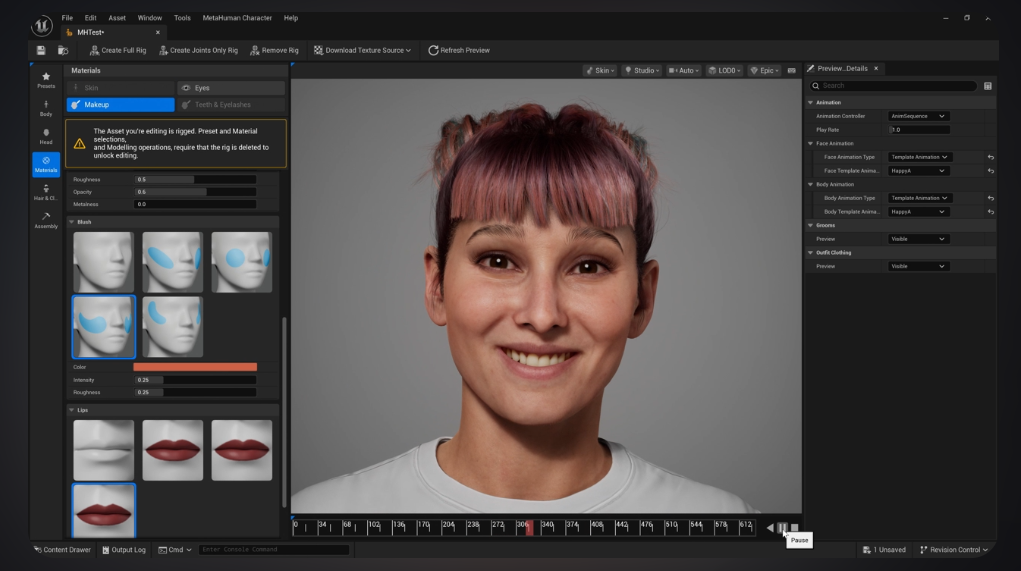Collapse the Lips section
The height and width of the screenshot is (571, 1021).
coord(72,410)
